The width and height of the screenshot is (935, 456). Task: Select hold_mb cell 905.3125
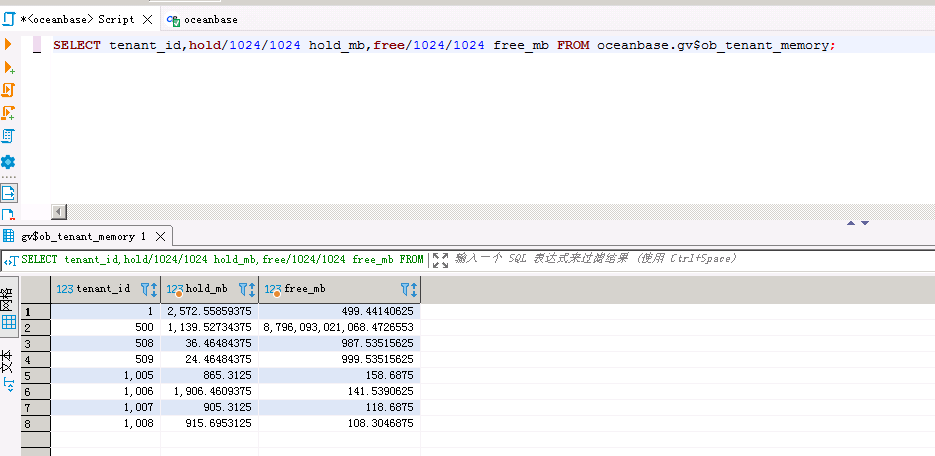(x=209, y=407)
